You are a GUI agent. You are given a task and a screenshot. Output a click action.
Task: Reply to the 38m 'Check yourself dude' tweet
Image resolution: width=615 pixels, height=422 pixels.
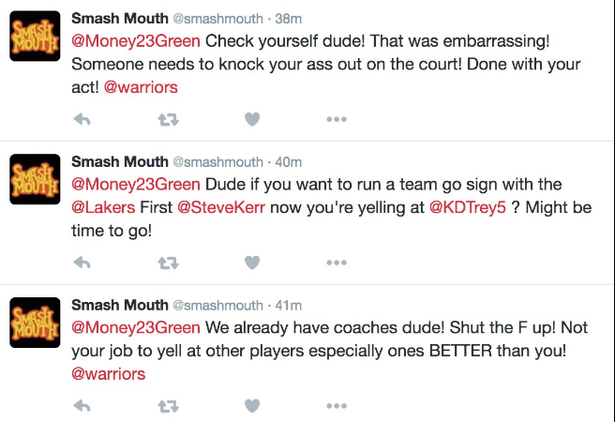click(x=84, y=119)
